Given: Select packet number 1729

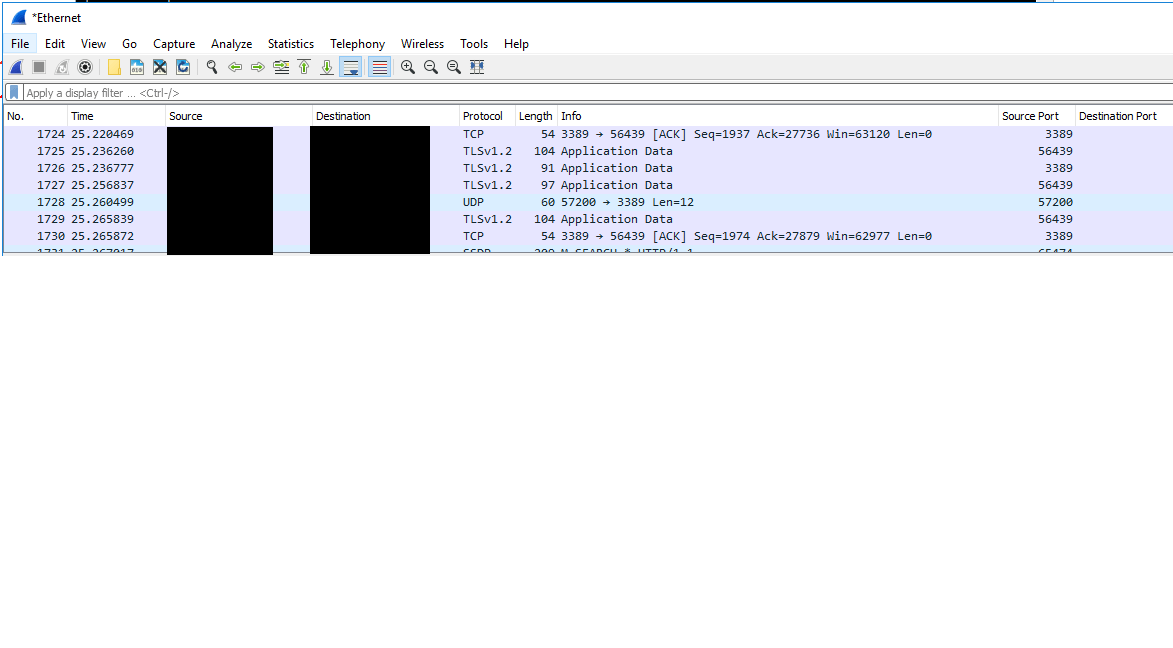Looking at the screenshot, I should point(588,219).
